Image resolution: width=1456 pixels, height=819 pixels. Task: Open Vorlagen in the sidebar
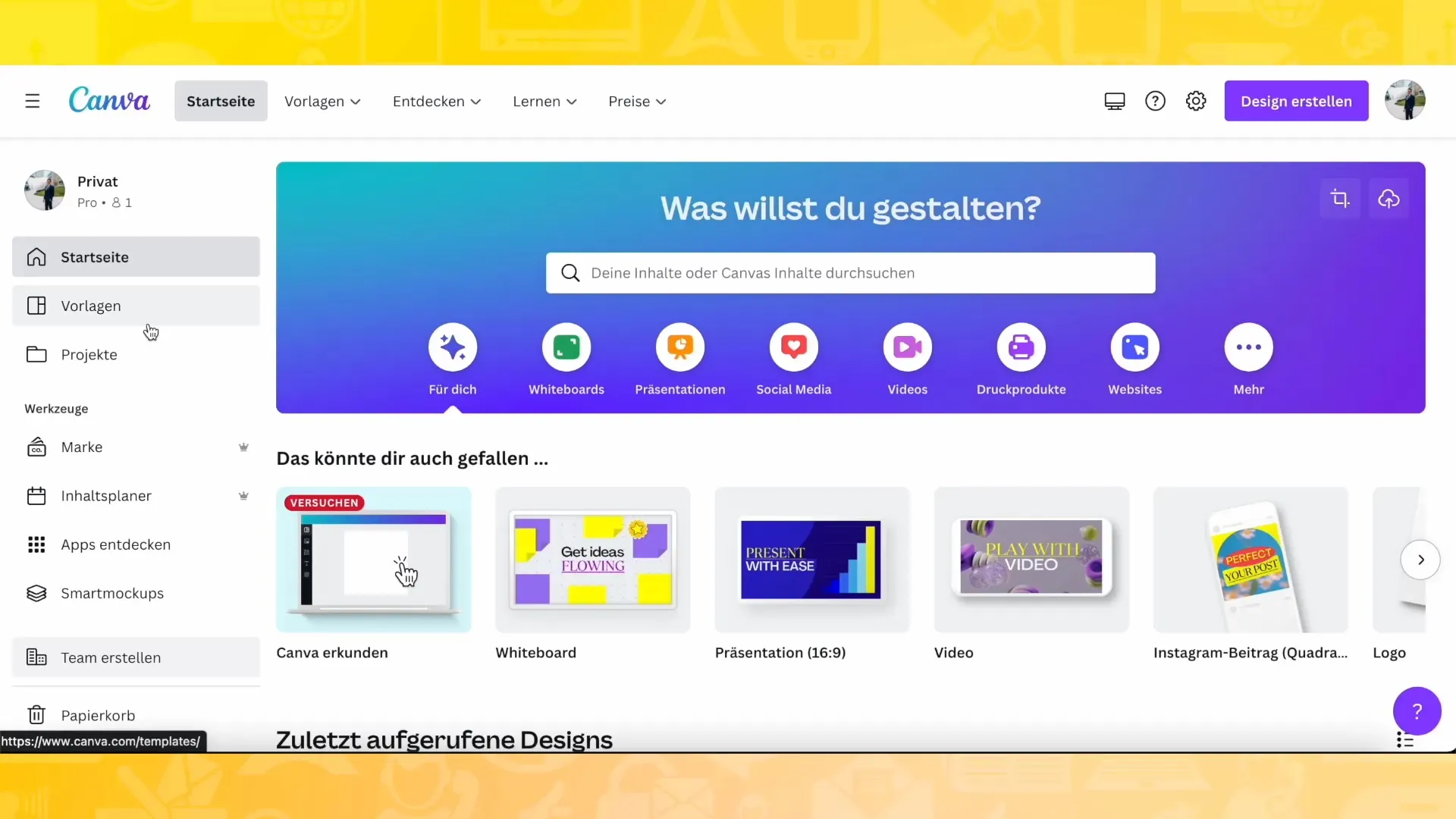[x=136, y=306]
